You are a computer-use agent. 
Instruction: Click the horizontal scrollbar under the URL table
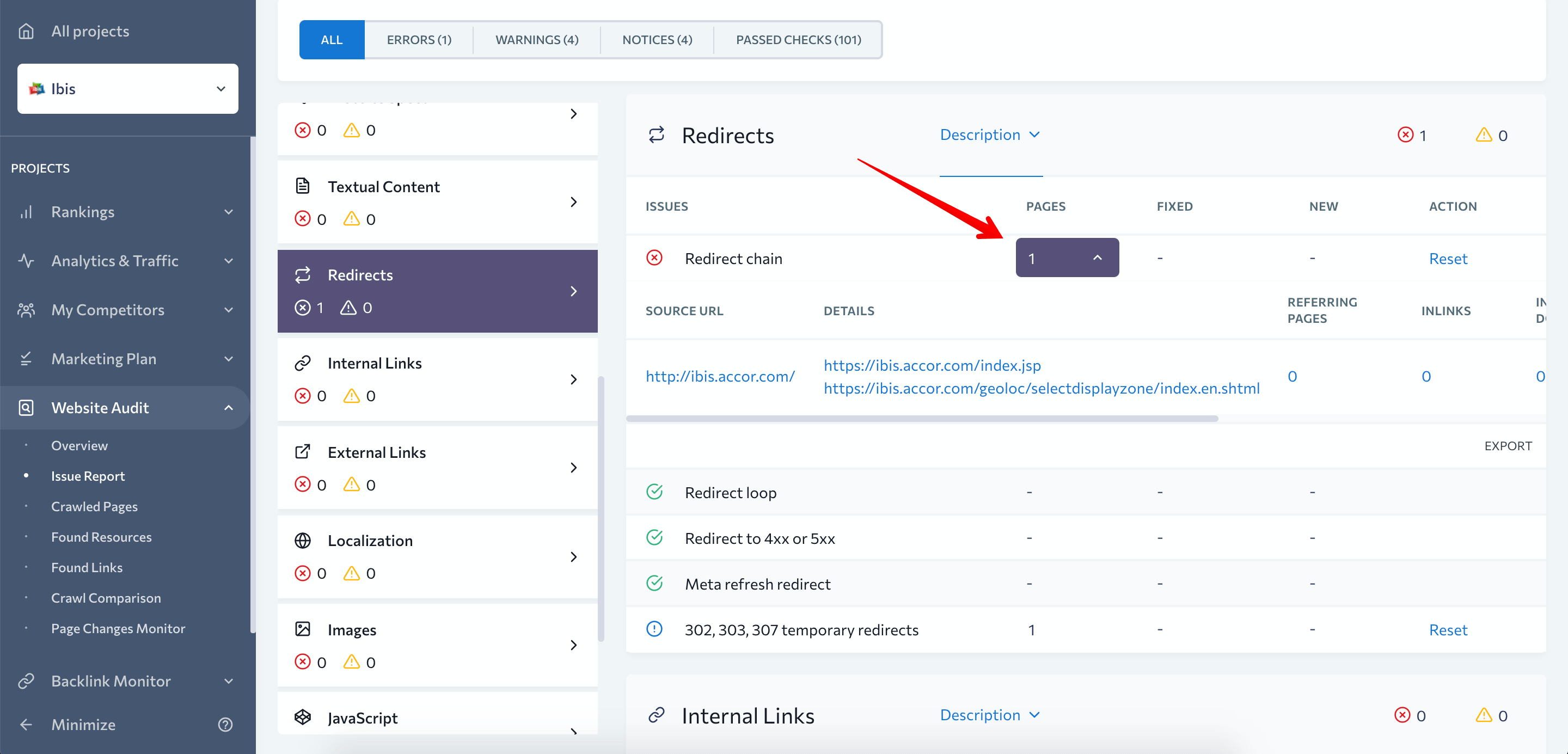coord(922,419)
